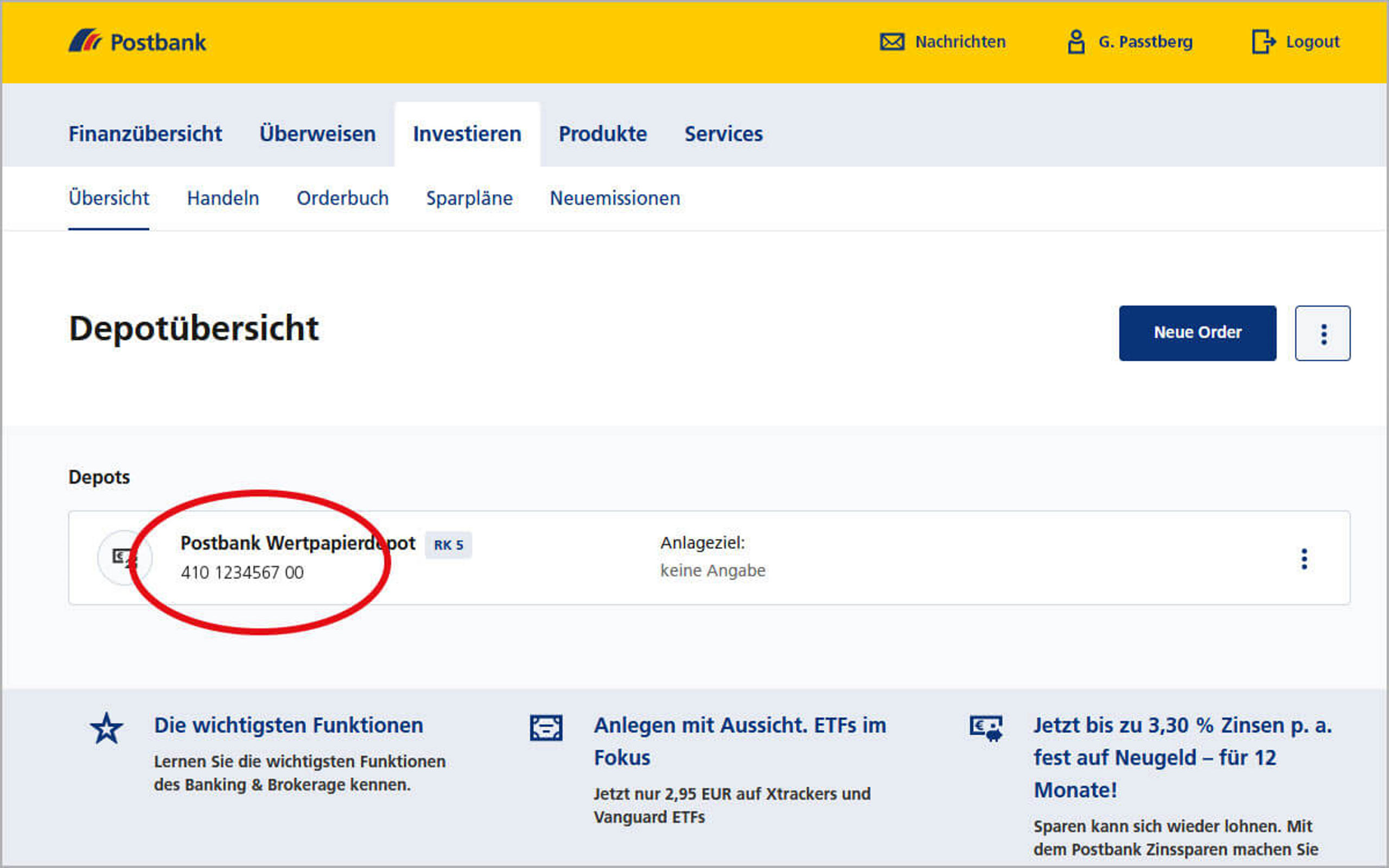Click the RK 5 risk class badge
Viewport: 1389px width, 868px height.
[448, 545]
